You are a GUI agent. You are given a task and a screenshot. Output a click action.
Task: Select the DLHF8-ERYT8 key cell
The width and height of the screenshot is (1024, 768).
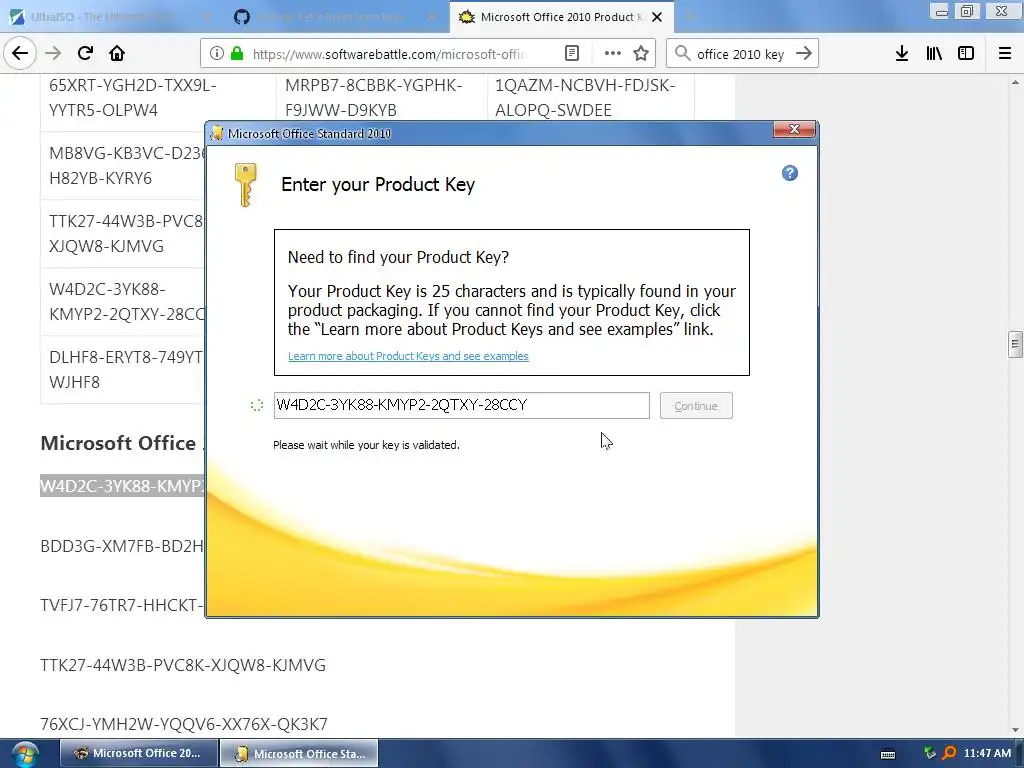[x=123, y=370]
